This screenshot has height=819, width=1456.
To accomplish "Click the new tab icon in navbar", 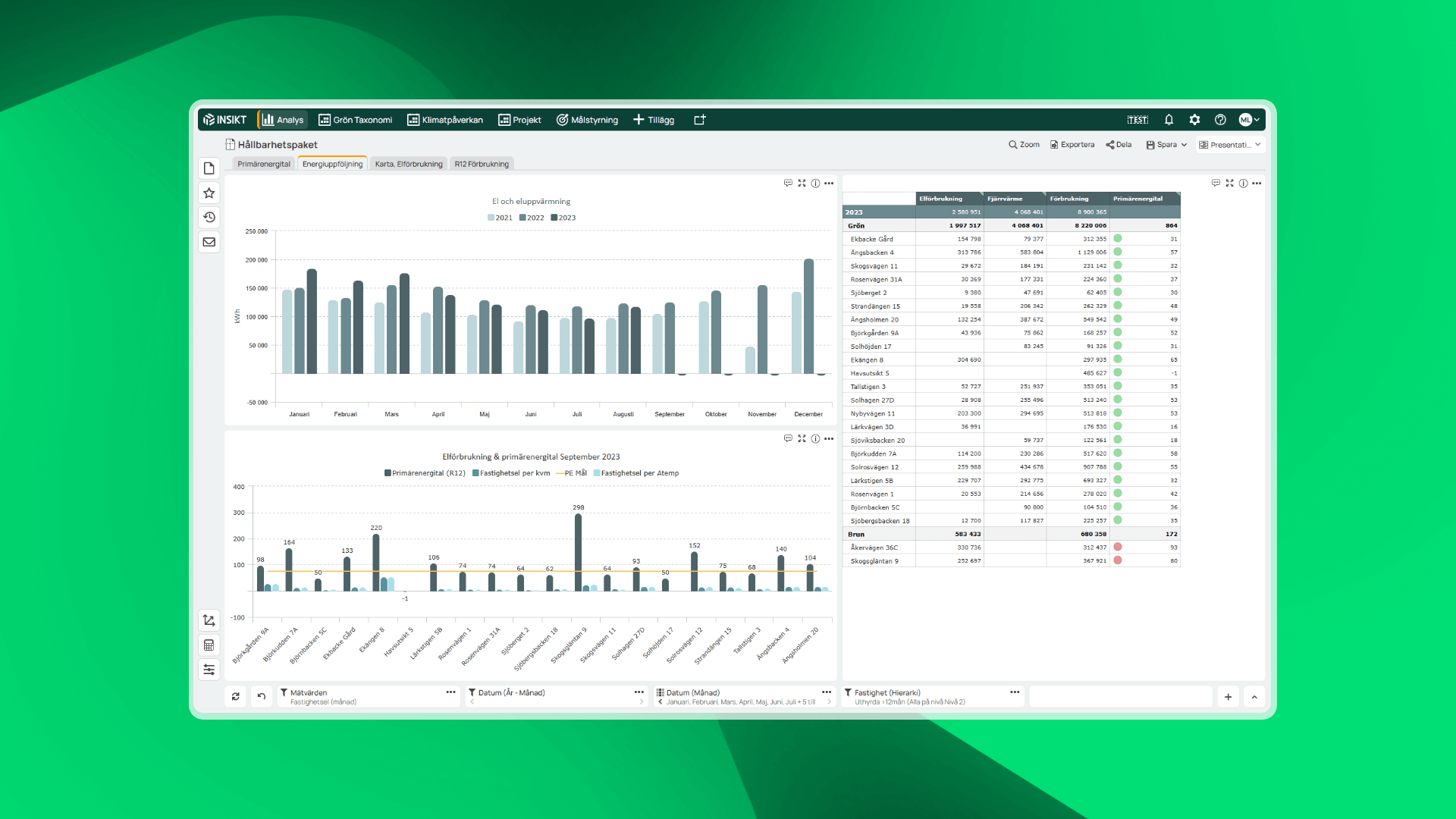I will 699,120.
